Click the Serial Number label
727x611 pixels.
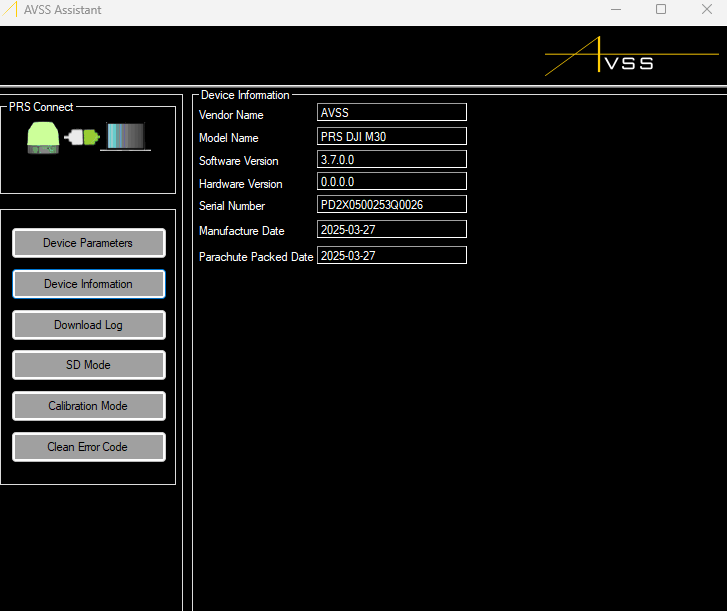232,206
